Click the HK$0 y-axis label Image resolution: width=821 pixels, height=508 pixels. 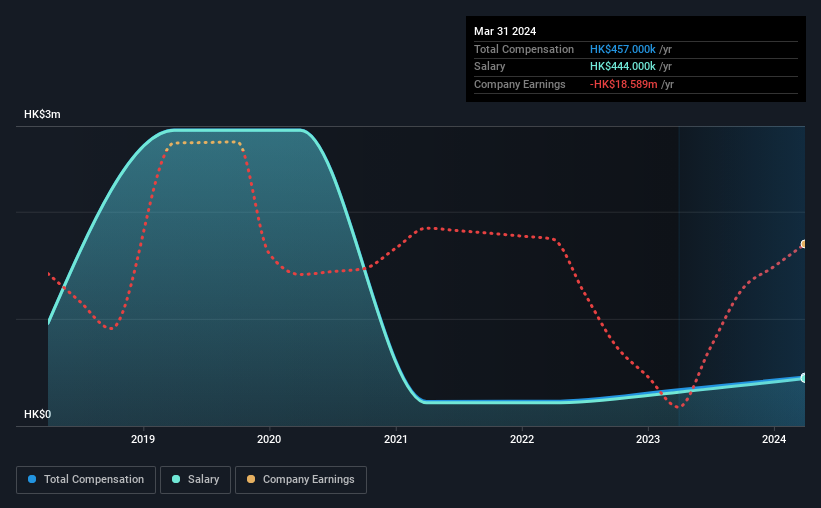click(x=38, y=414)
